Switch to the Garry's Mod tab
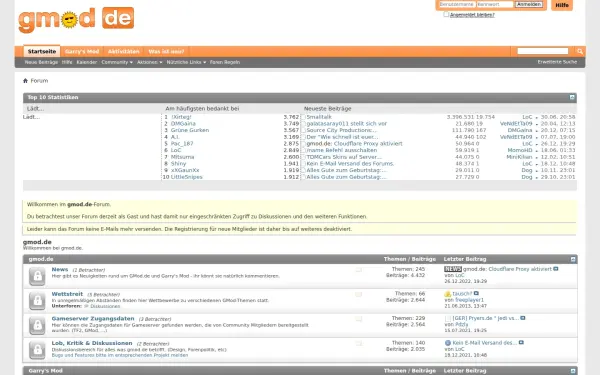 click(x=82, y=51)
